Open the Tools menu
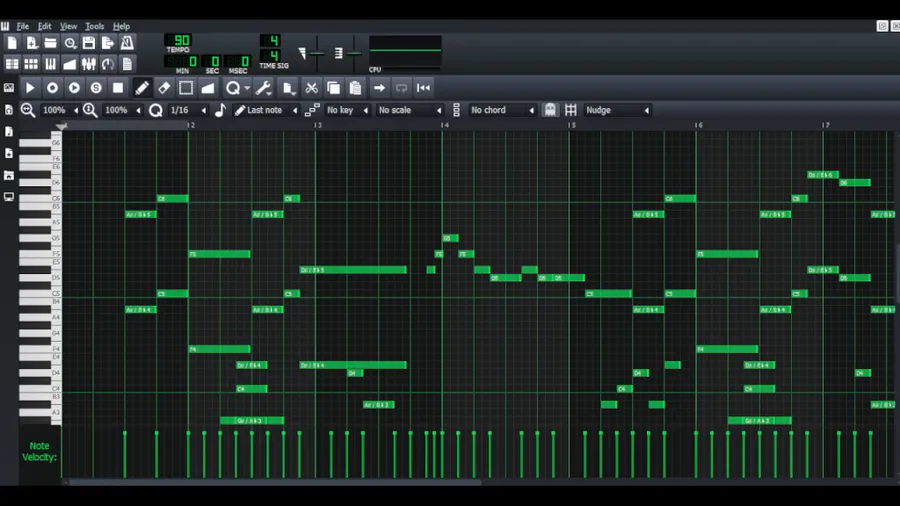900x506 pixels. tap(95, 26)
